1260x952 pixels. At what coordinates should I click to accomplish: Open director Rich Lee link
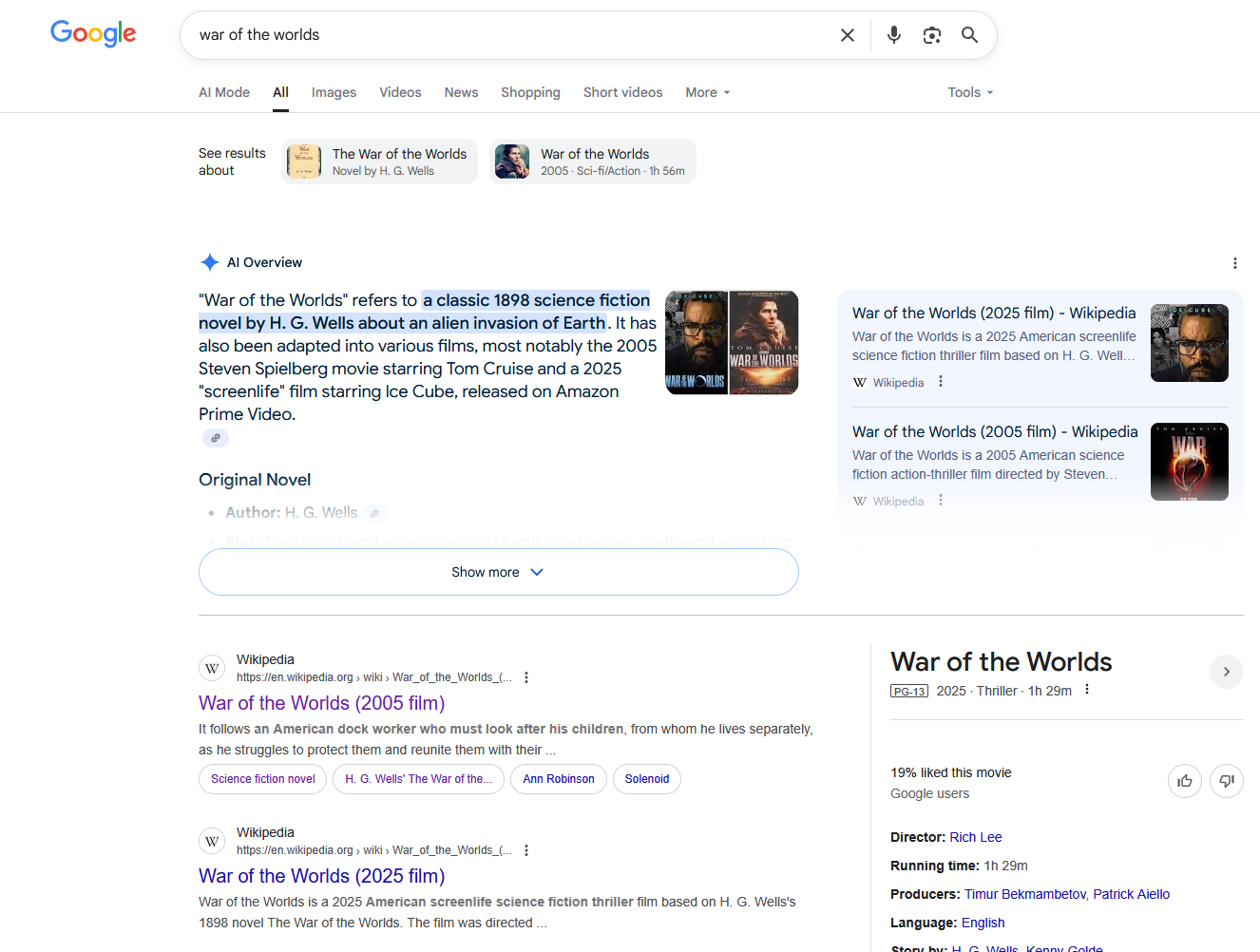point(976,837)
